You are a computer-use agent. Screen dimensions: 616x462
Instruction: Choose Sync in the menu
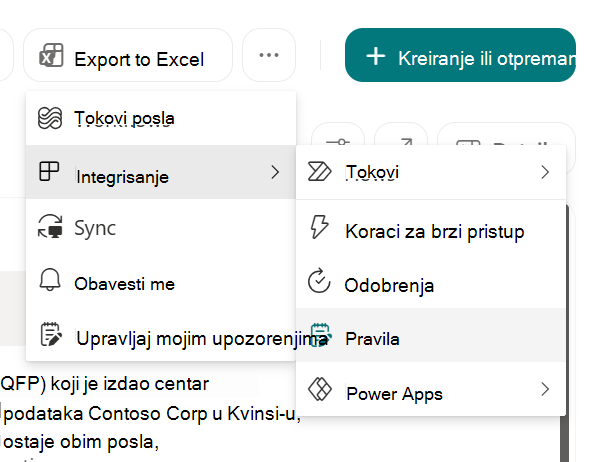(x=161, y=227)
